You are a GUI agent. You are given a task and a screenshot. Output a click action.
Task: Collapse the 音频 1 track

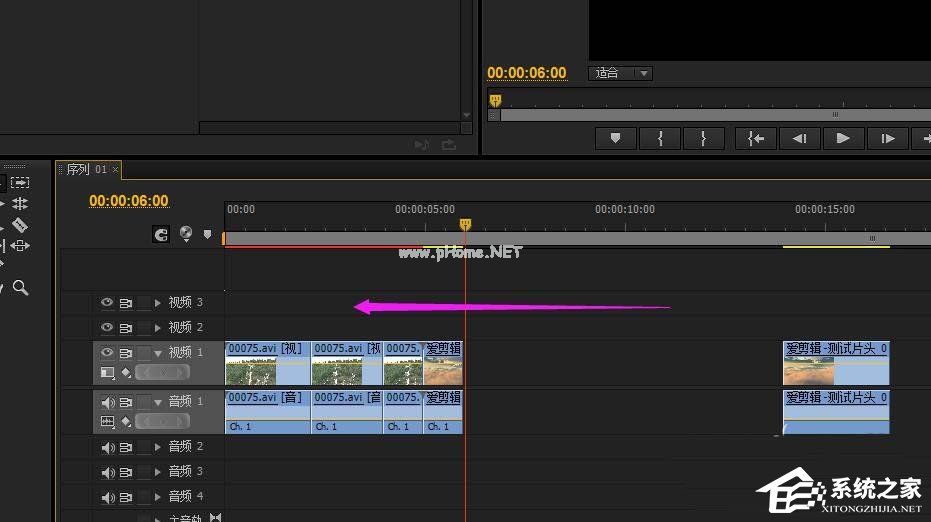158,402
